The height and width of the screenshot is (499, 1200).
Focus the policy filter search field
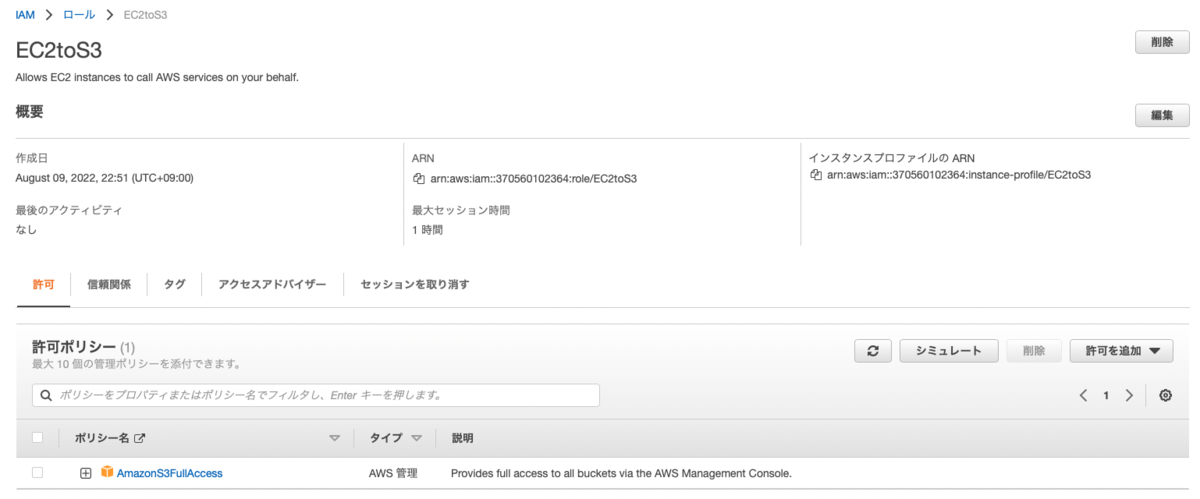[x=316, y=395]
